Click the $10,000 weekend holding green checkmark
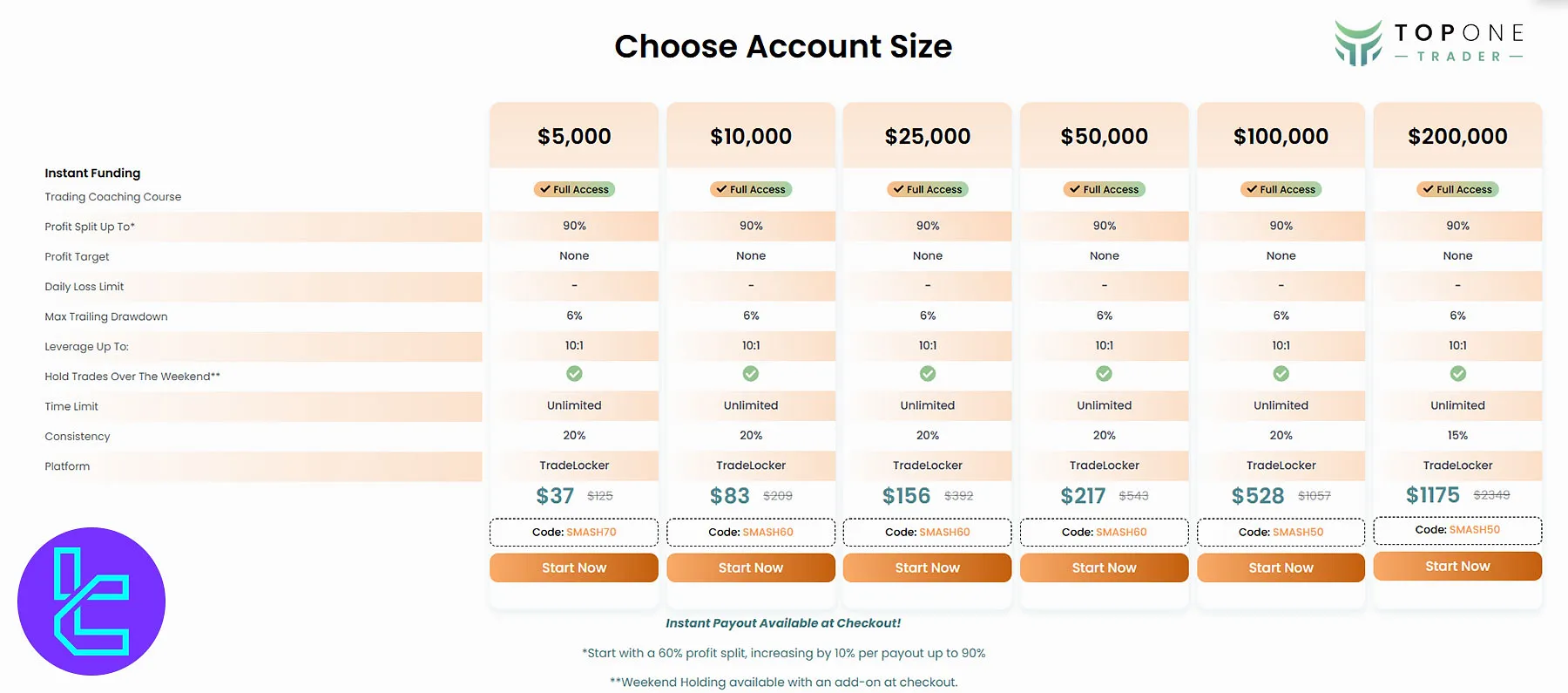This screenshot has height=693, width=1568. (x=751, y=374)
